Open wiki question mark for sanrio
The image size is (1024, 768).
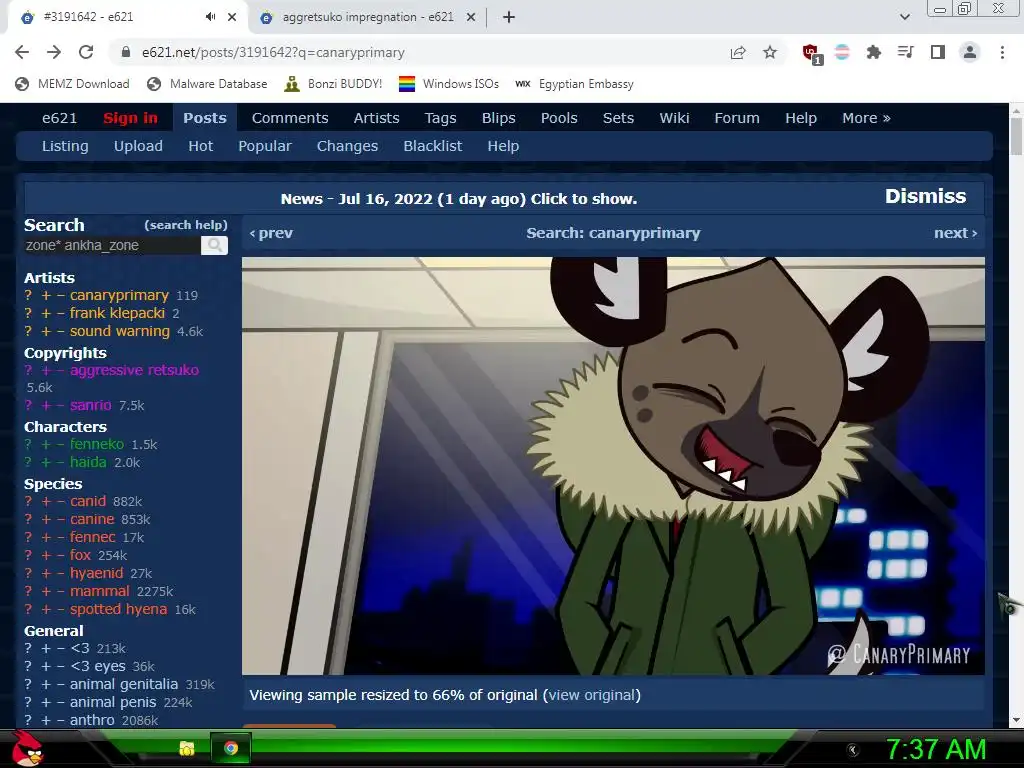28,406
